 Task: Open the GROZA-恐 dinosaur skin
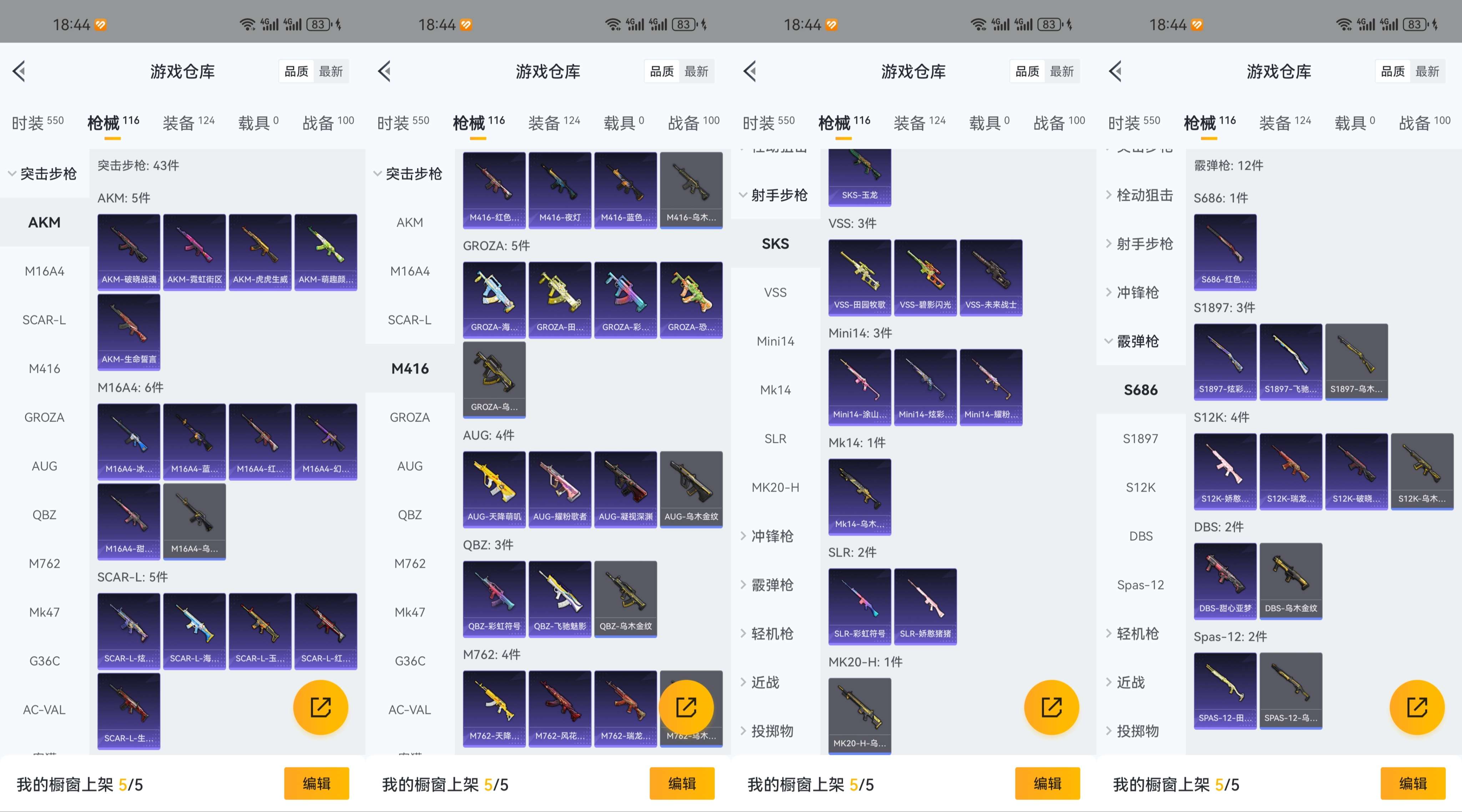pyautogui.click(x=691, y=299)
